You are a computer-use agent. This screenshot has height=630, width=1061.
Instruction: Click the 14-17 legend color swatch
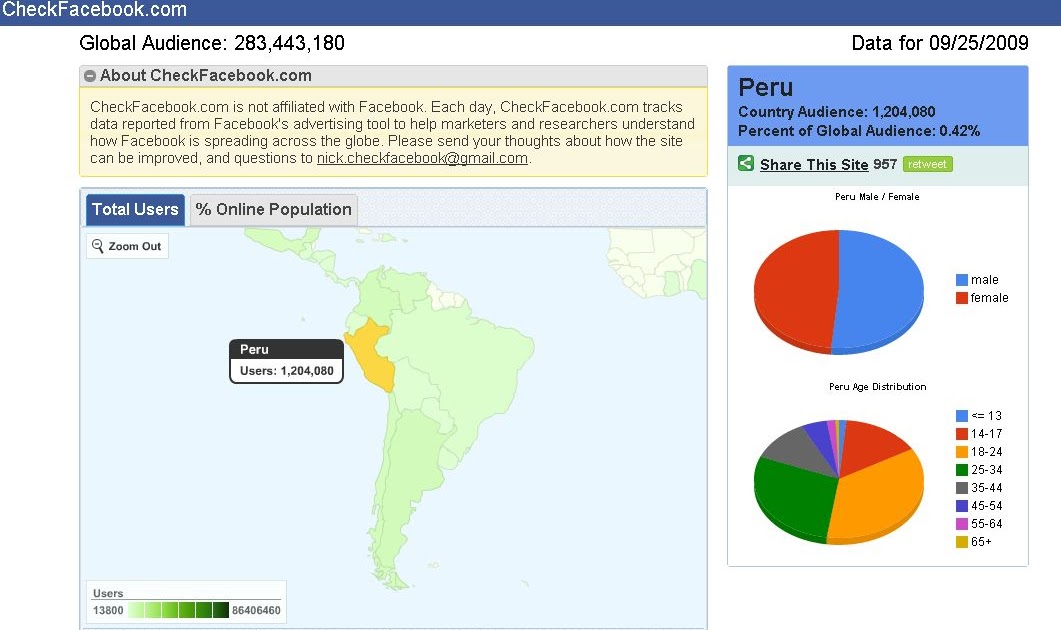pos(962,434)
